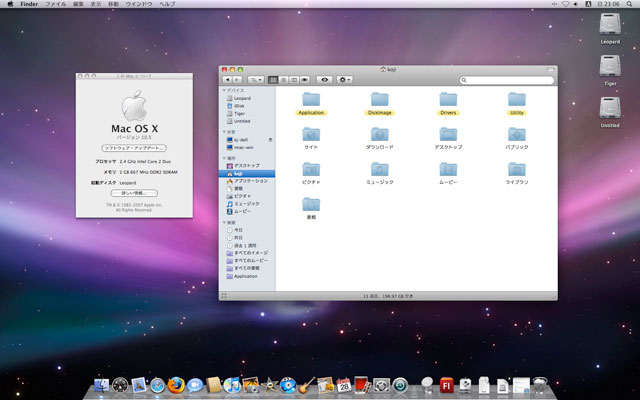
Task: Switch to icon view mode
Action: tap(273, 79)
